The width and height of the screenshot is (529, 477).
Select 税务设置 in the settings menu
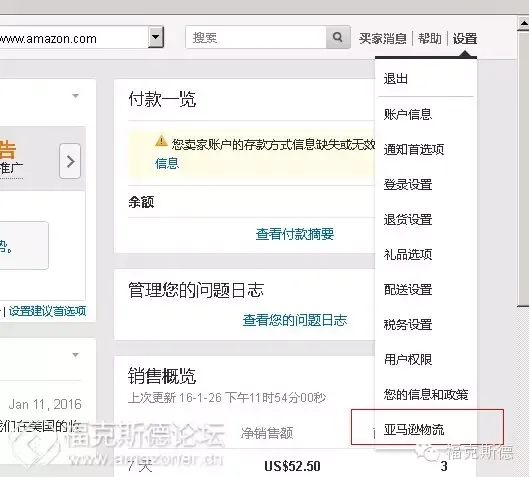click(408, 325)
